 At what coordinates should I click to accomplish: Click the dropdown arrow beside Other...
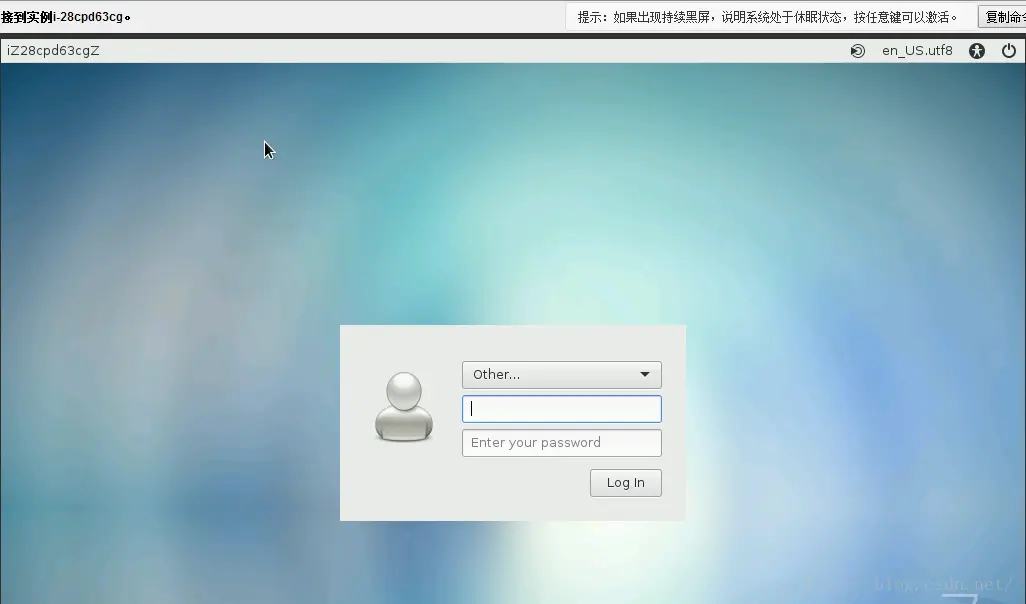[645, 374]
